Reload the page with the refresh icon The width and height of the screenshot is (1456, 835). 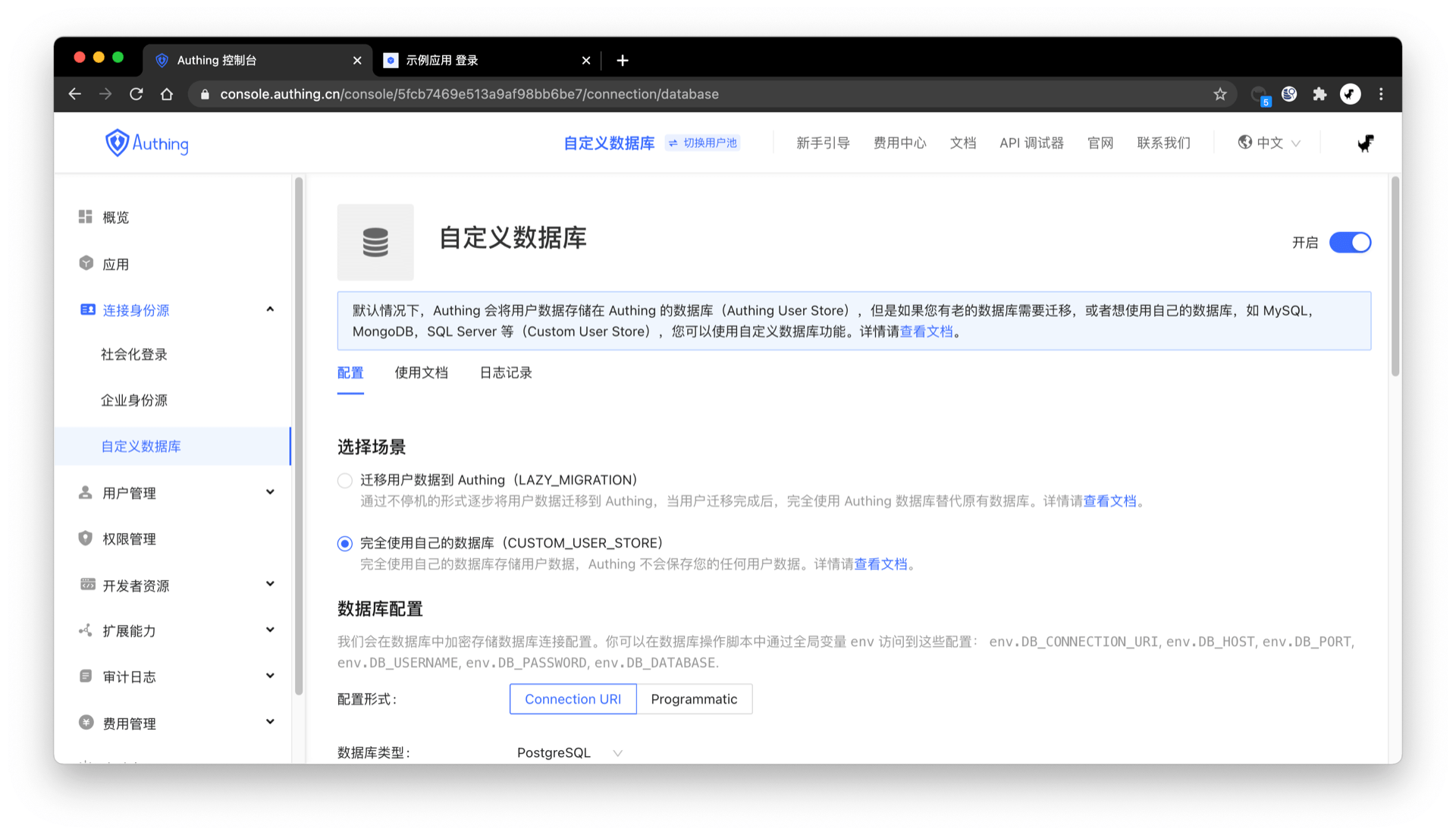(136, 94)
